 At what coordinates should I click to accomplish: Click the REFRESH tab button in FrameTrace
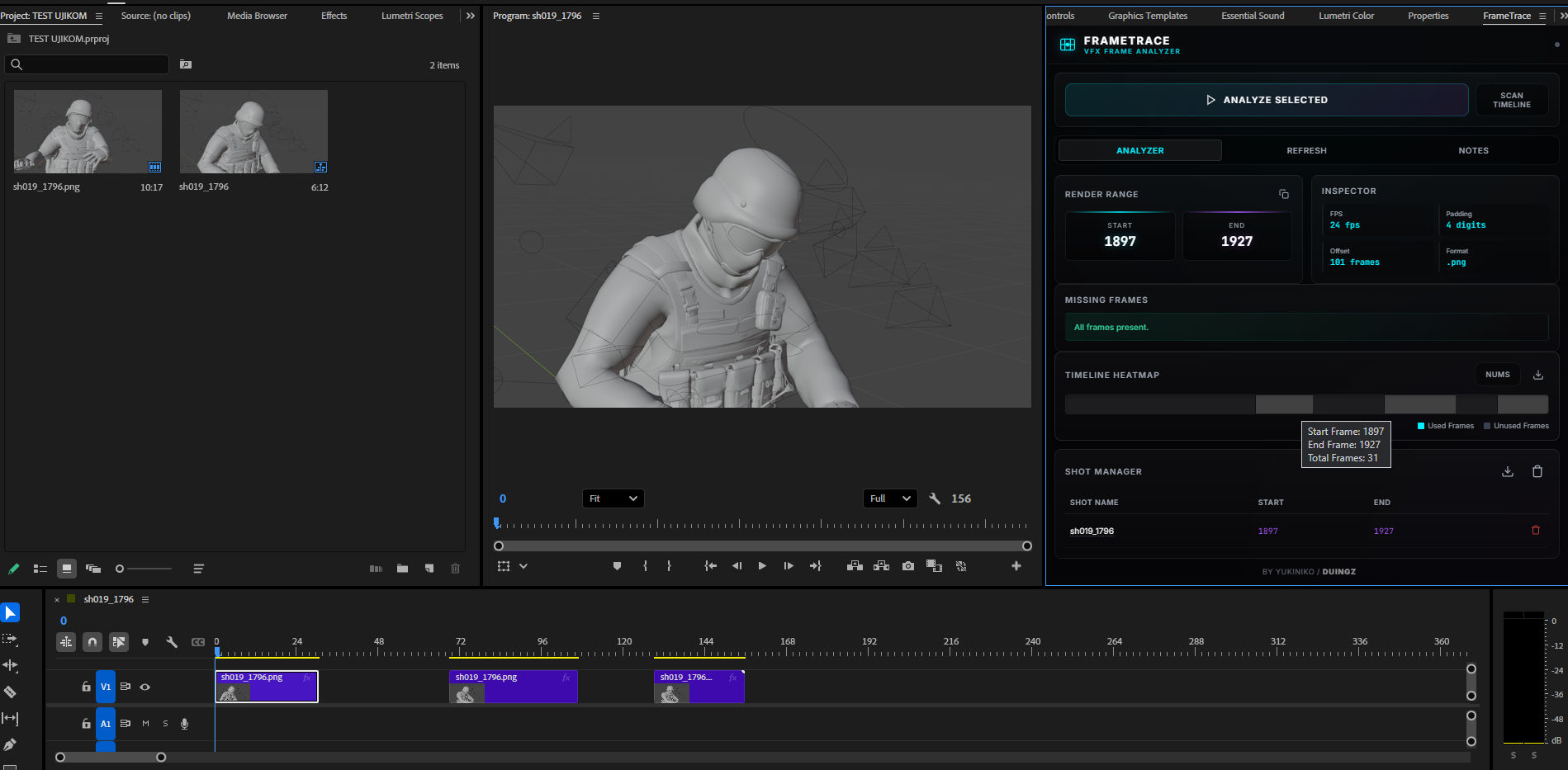click(x=1306, y=150)
